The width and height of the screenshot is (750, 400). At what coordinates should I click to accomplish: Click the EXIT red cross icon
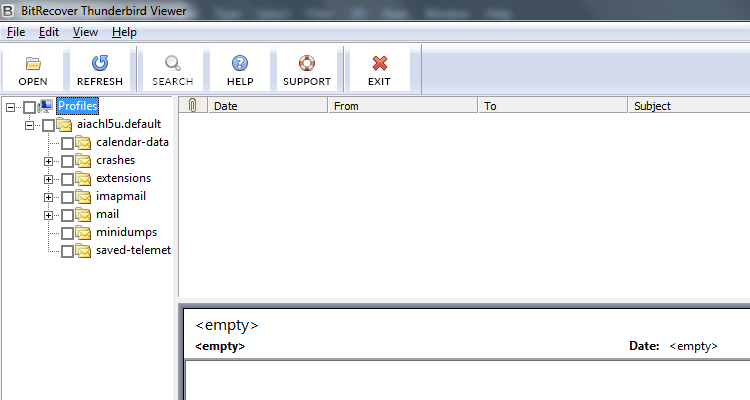coord(379,63)
